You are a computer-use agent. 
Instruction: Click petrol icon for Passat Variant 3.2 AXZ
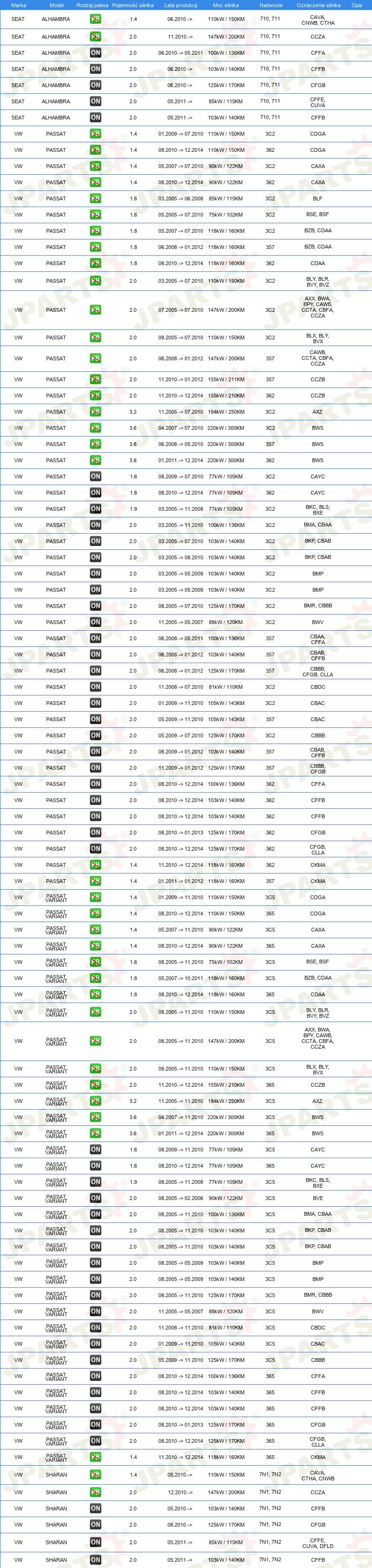pos(96,1101)
